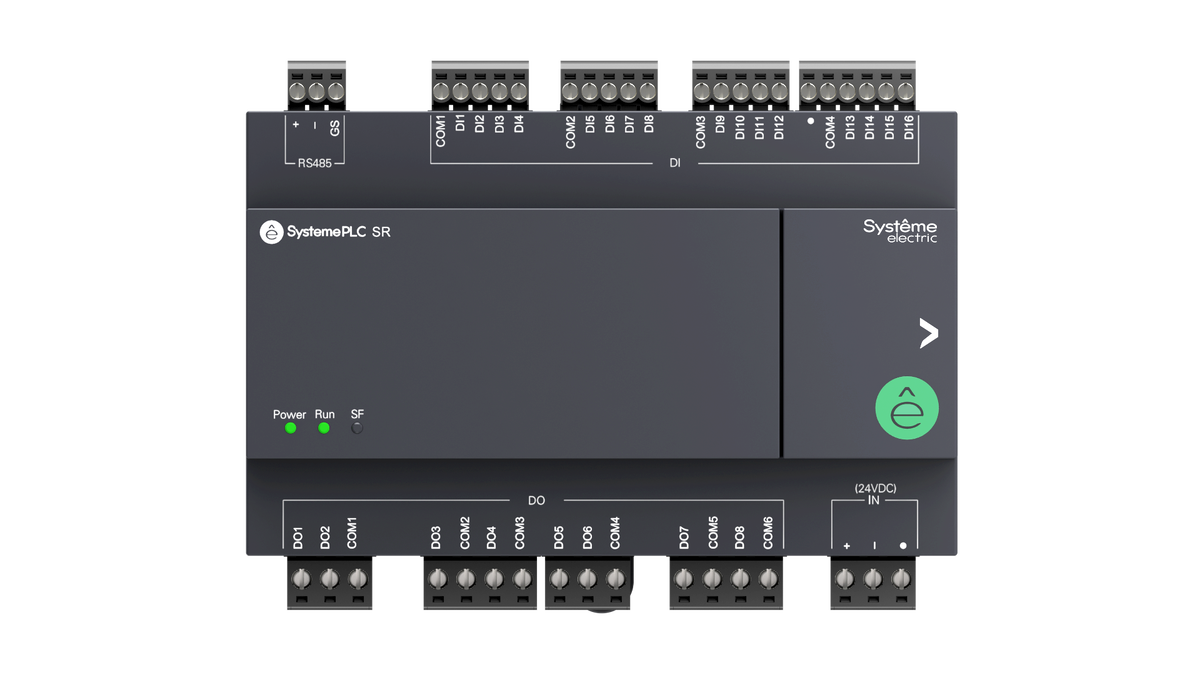The width and height of the screenshot is (1200, 675).
Task: Click the "DO" group heading
Action: pos(536,500)
